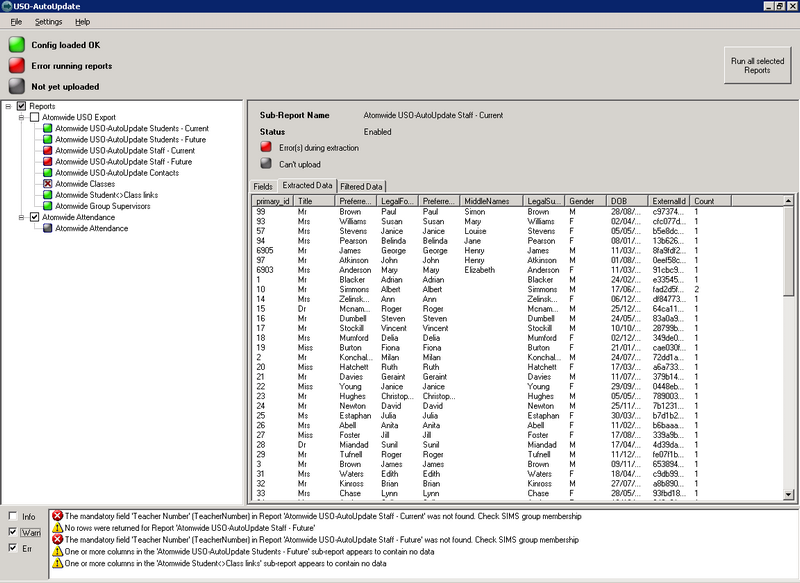
Task: Select Atomwide USO-AutoUpdate Contacts tree item
Action: tap(117, 173)
